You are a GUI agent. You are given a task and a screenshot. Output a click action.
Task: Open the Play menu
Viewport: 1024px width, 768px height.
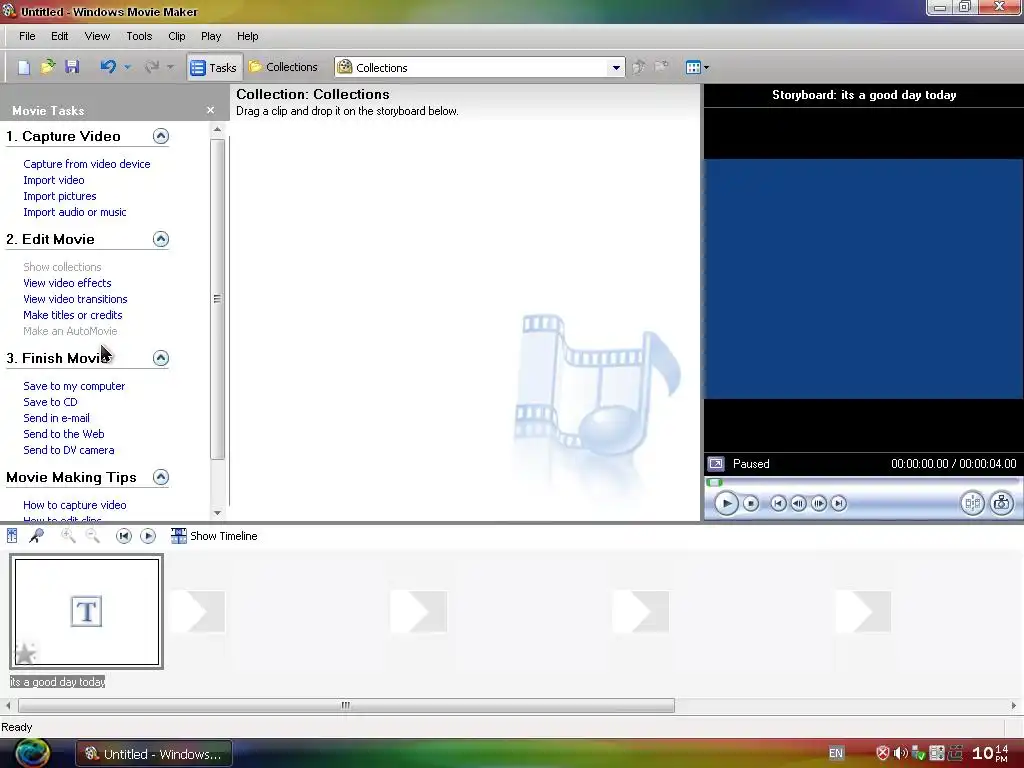(211, 36)
